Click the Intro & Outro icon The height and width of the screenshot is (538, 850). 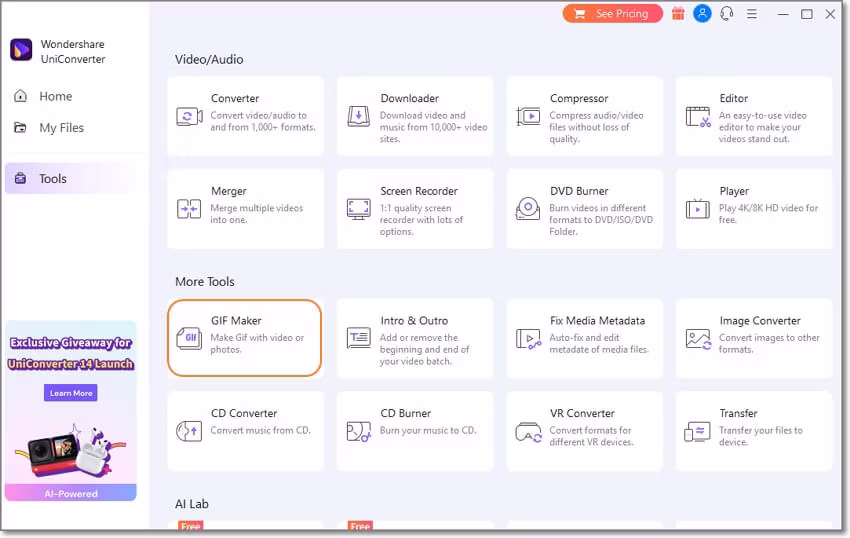358,338
